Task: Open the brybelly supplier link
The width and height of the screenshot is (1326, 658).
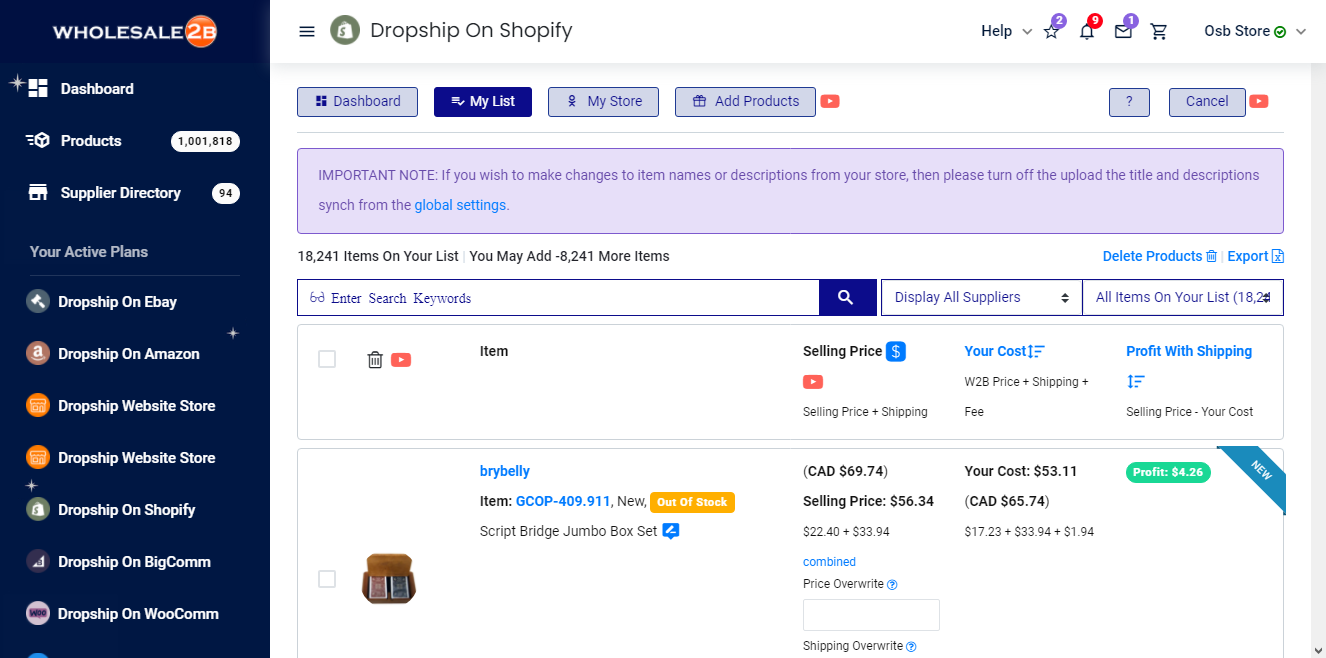Action: [505, 471]
